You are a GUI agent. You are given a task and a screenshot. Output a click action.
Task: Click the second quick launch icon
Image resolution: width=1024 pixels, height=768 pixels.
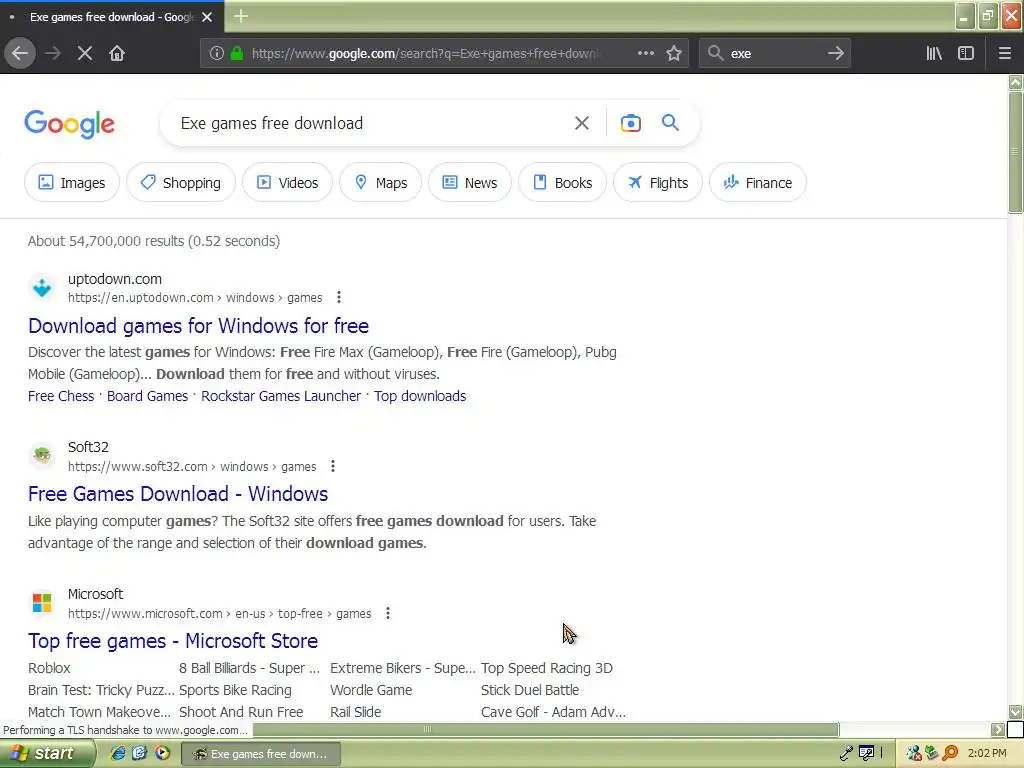coord(139,753)
